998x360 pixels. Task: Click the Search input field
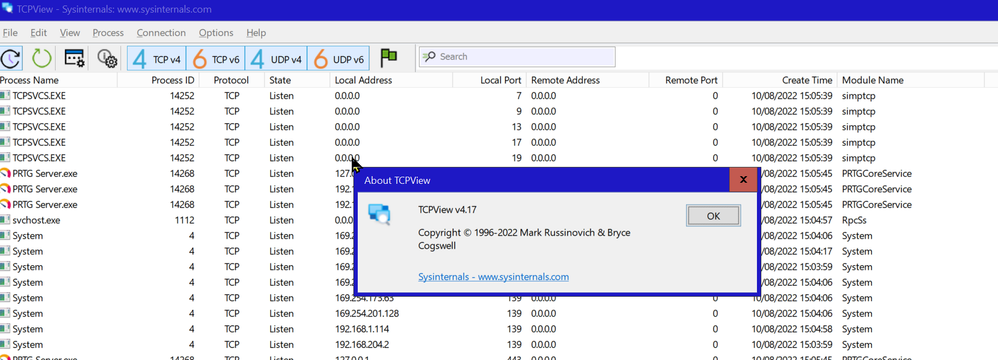(517, 57)
